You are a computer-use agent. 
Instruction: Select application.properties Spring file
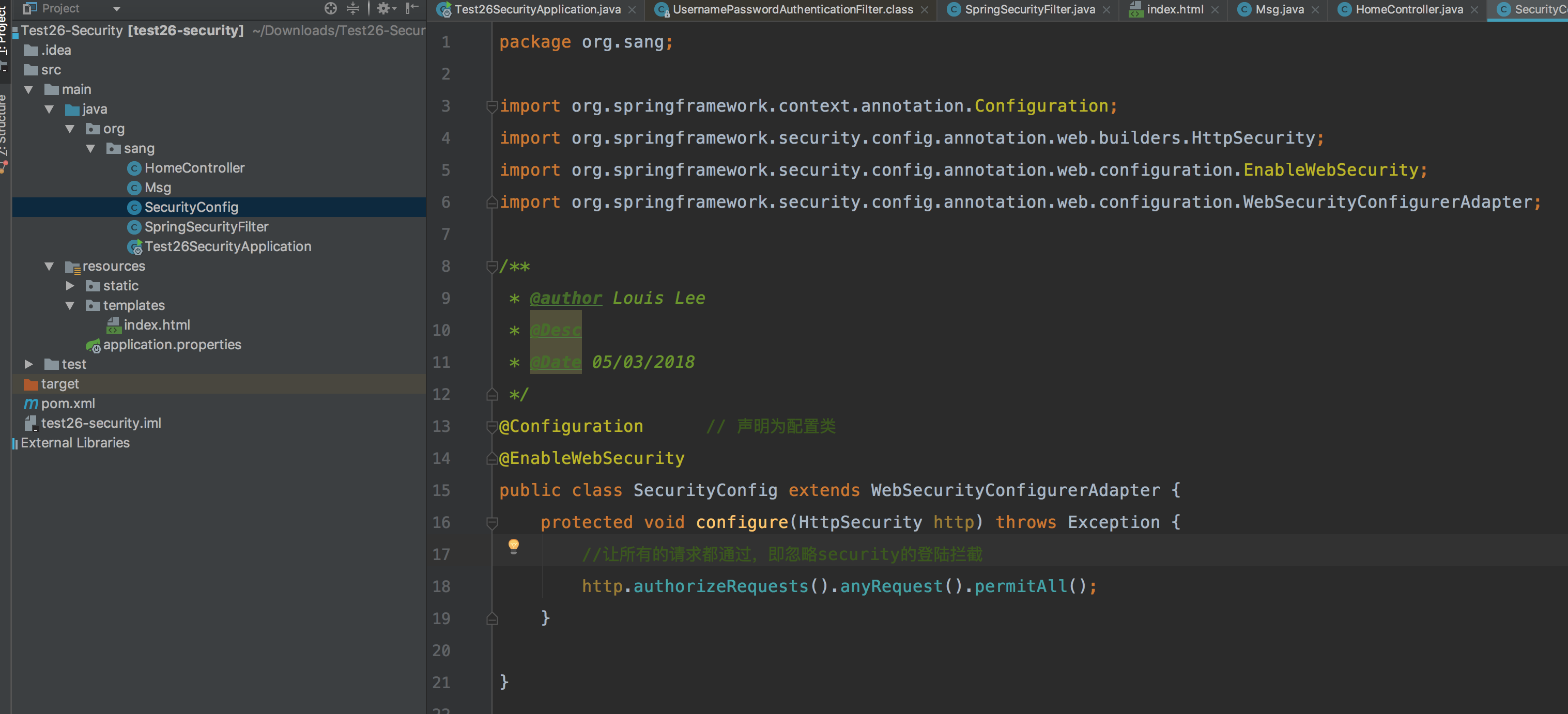172,345
